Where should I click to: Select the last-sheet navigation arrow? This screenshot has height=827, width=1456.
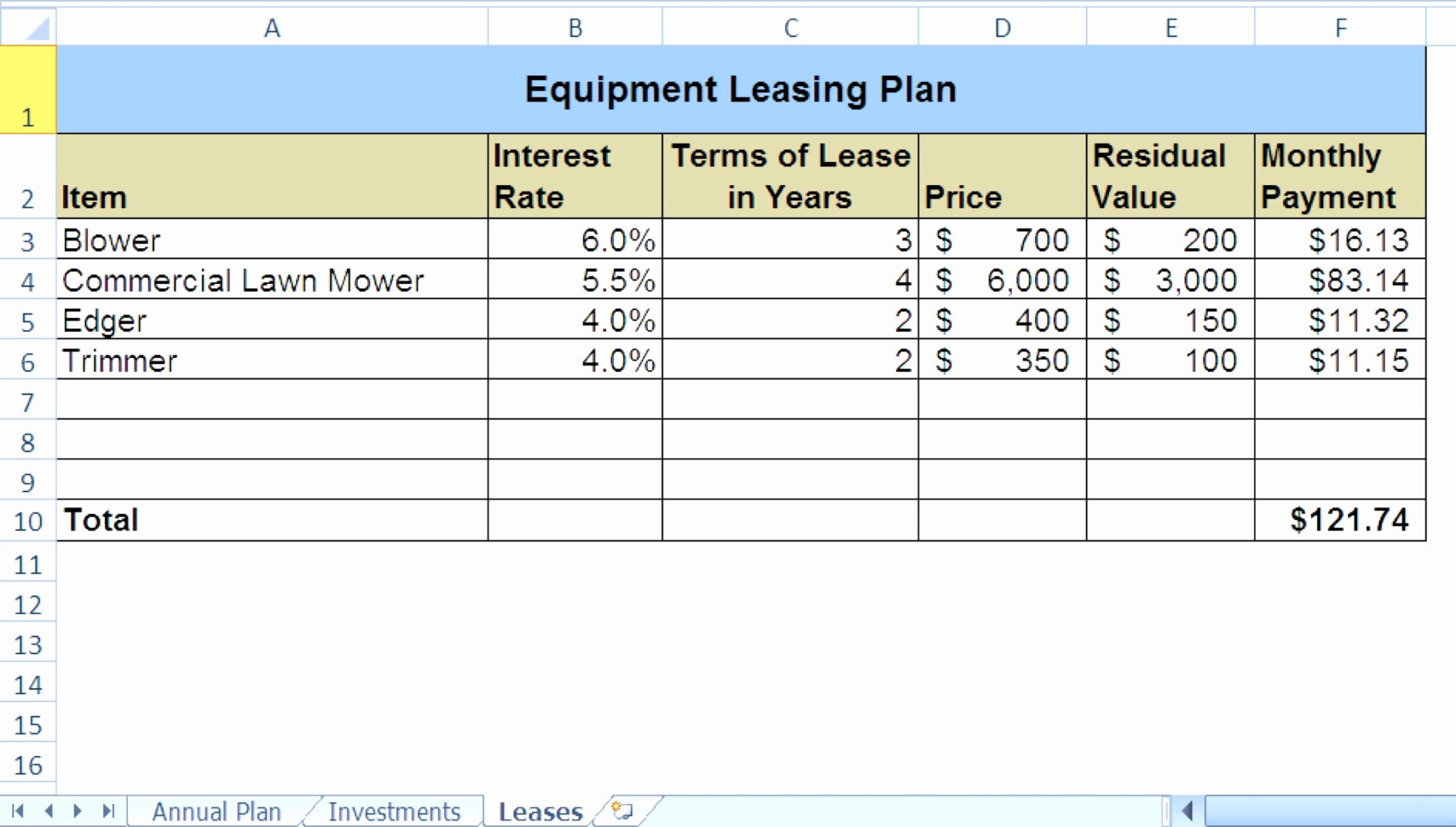[107, 811]
